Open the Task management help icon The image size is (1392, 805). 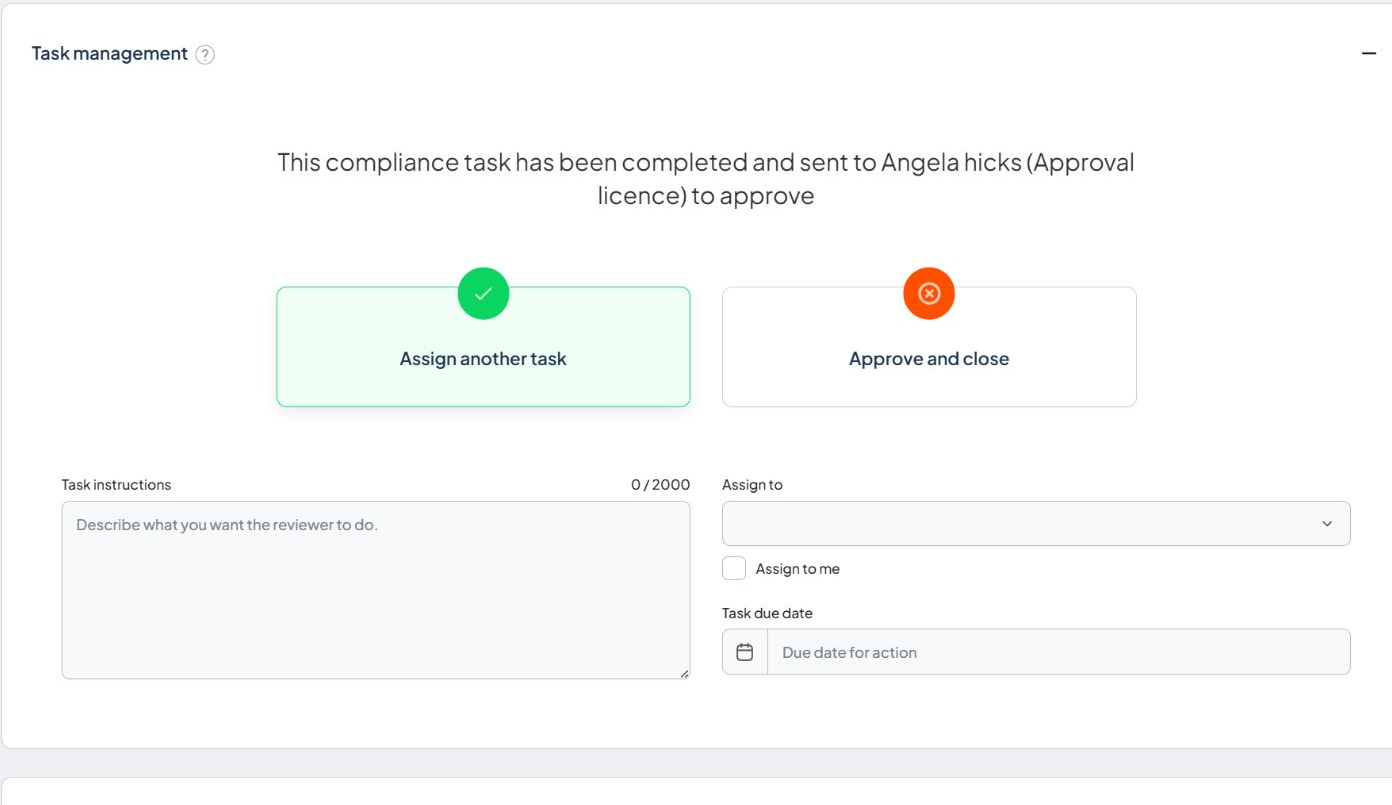tap(205, 55)
